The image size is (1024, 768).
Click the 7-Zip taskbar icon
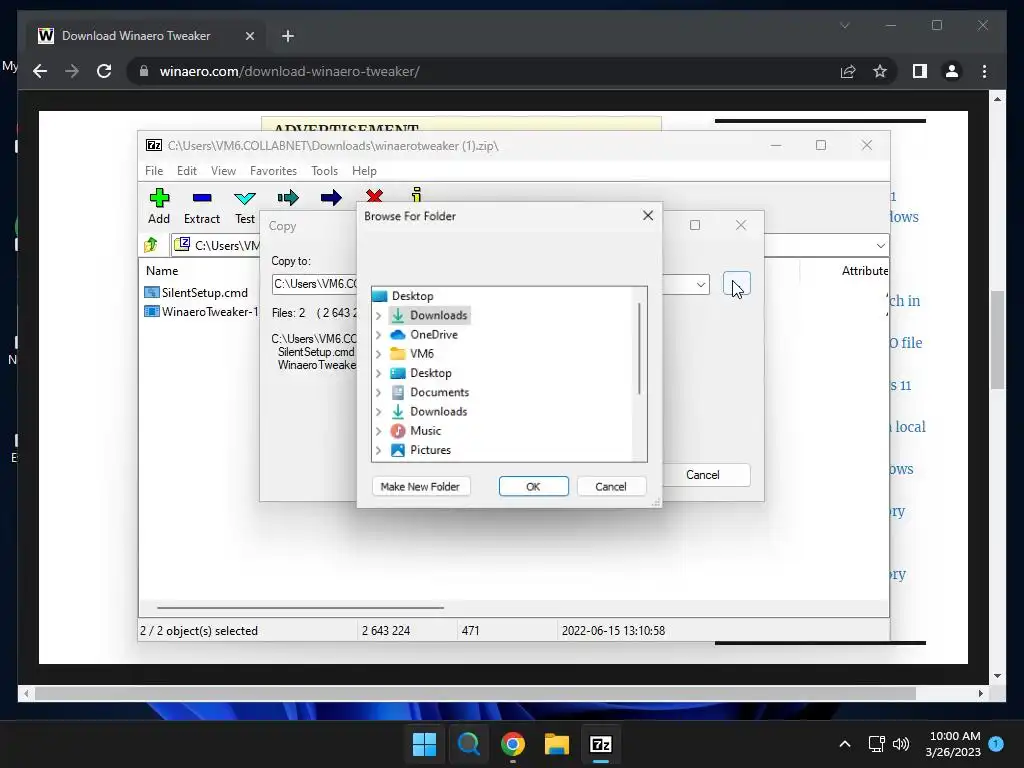point(601,744)
